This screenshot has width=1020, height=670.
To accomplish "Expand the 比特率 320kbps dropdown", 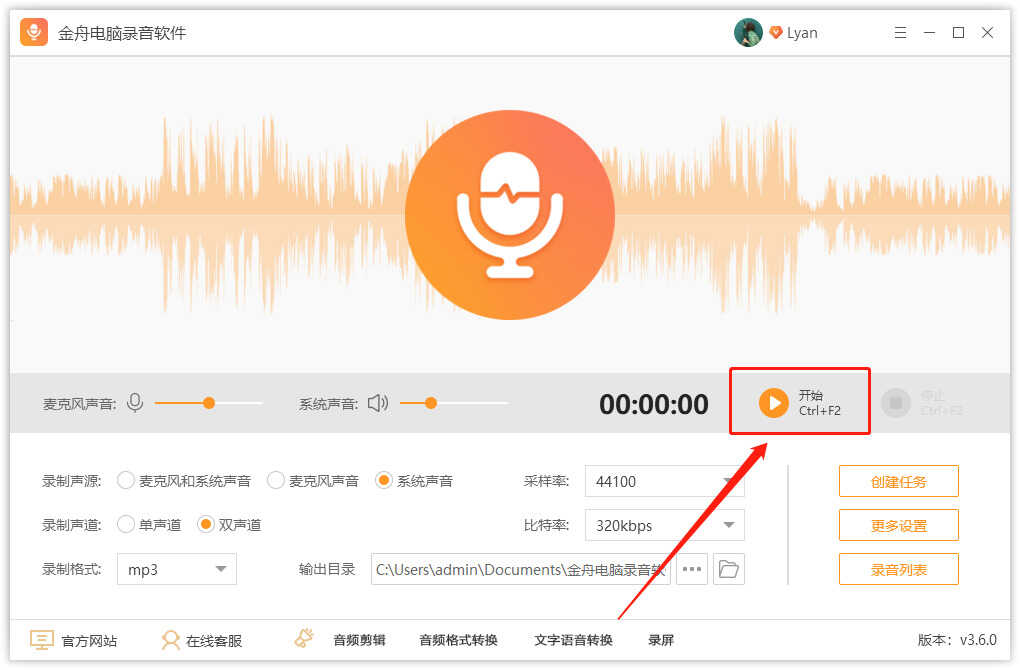I will pyautogui.click(x=664, y=525).
